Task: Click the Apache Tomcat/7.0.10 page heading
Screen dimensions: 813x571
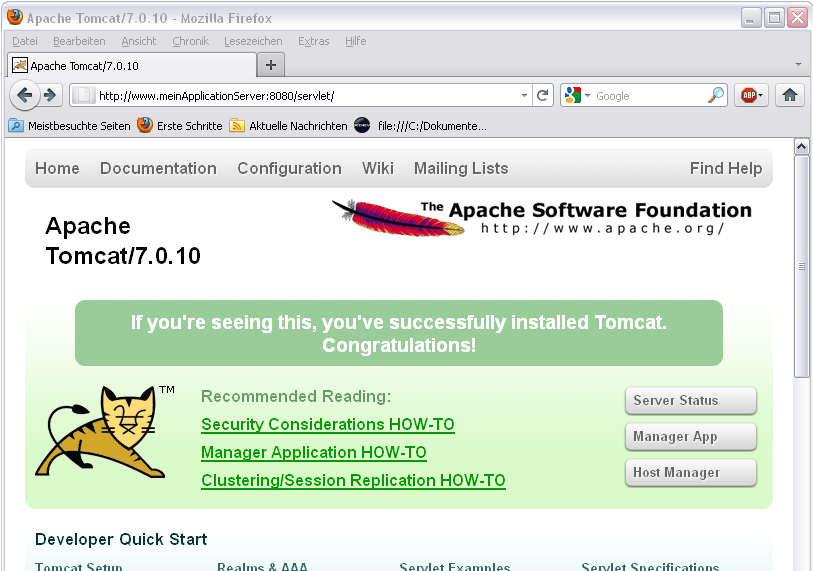Action: click(x=123, y=241)
